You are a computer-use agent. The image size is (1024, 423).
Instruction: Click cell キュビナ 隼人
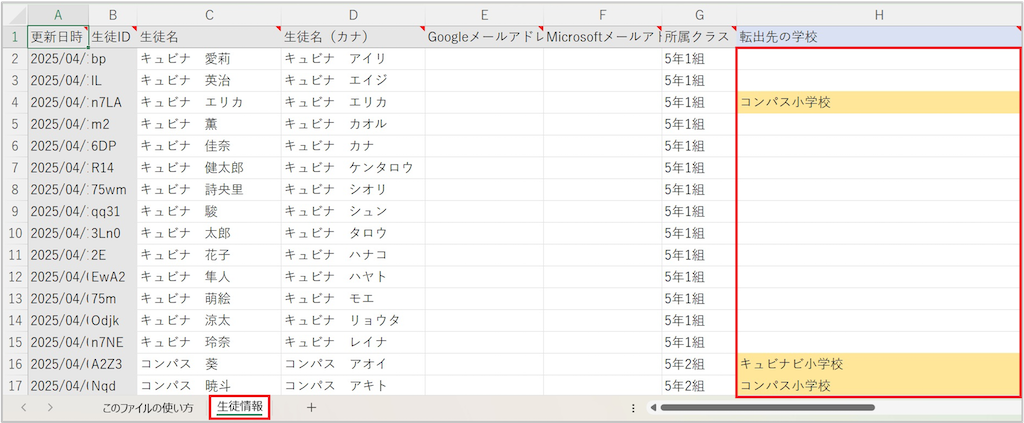(209, 276)
